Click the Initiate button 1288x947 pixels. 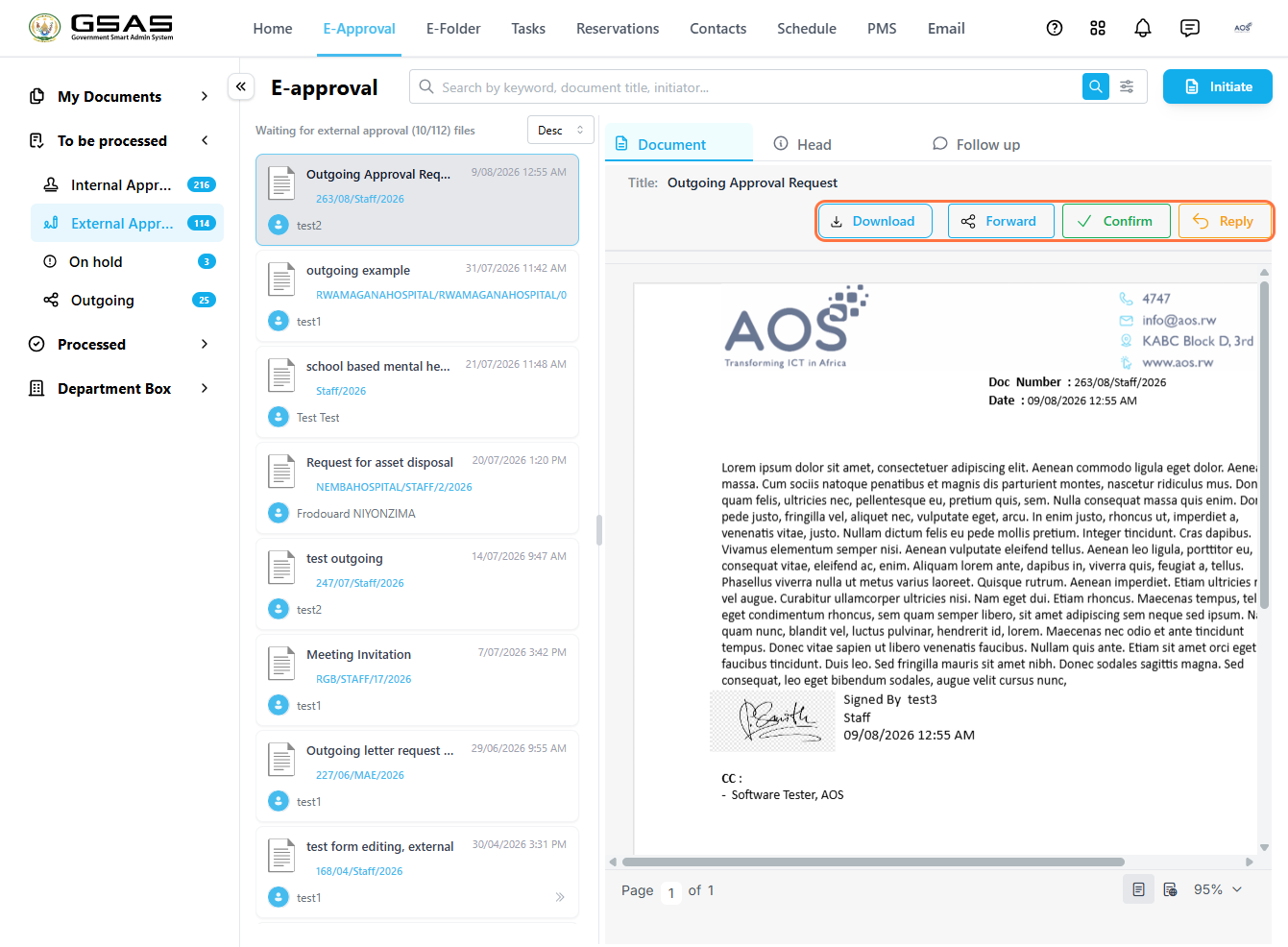click(1218, 86)
